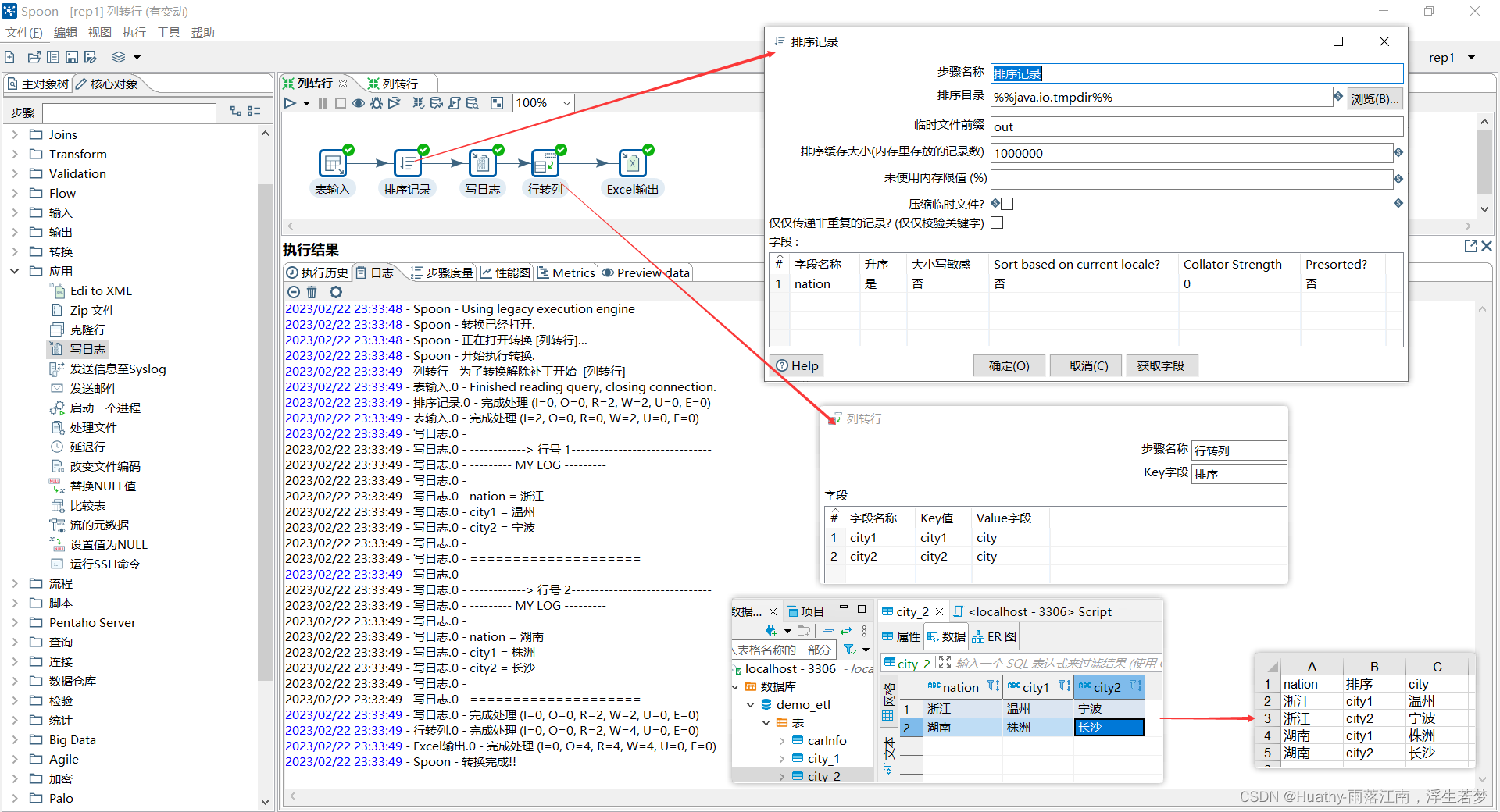Click the dialog scrollbar down arrow
The width and height of the screenshot is (1500, 812).
click(1484, 209)
